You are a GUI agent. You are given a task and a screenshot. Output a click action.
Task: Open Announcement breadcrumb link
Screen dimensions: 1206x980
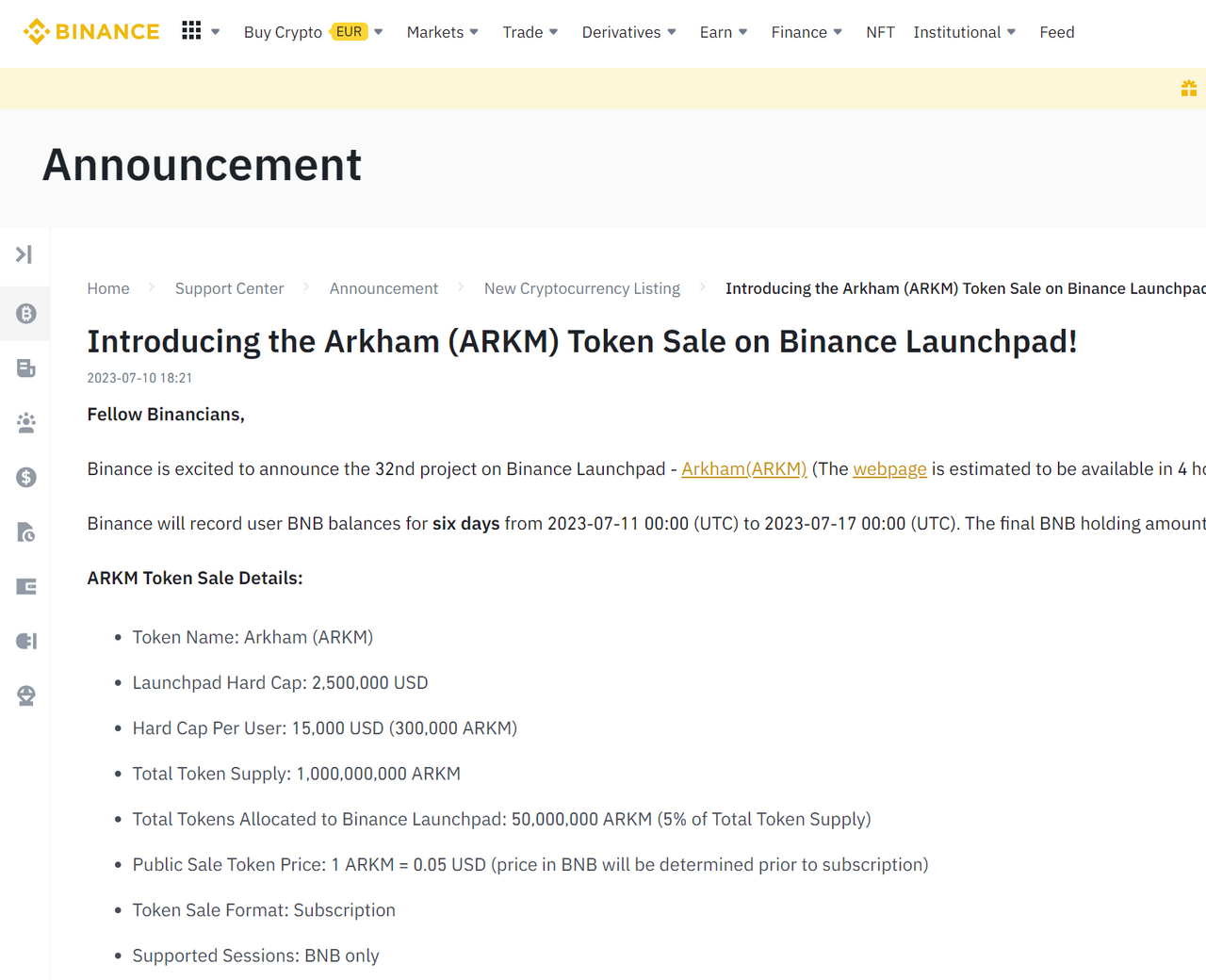[x=383, y=288]
